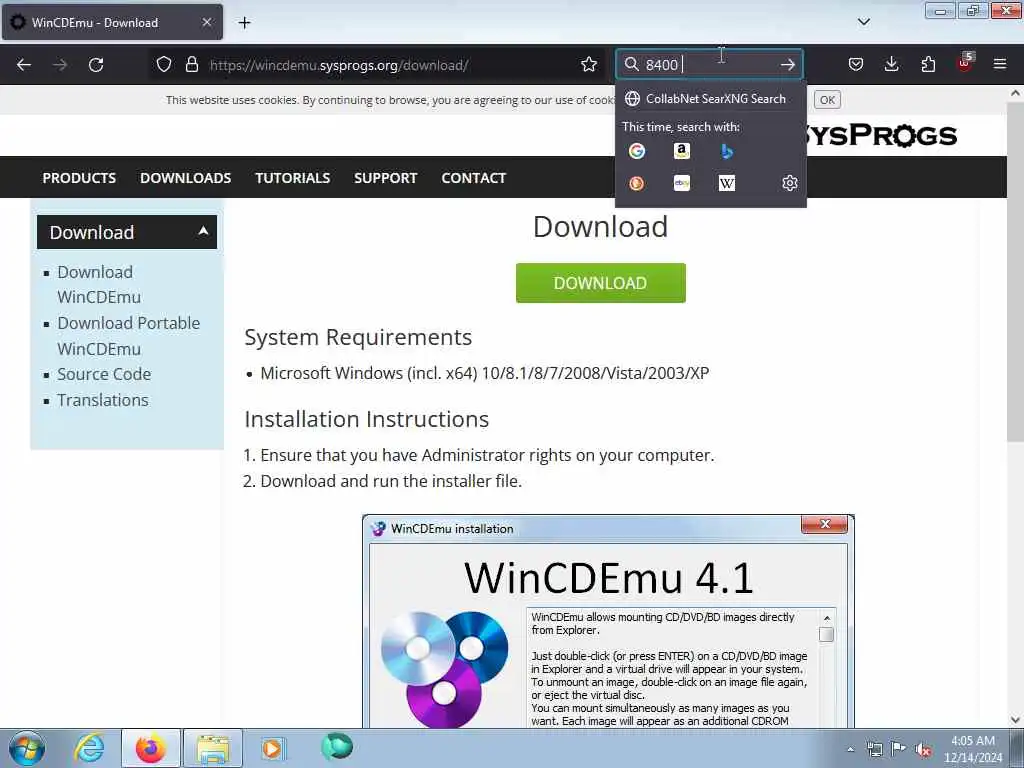Image resolution: width=1024 pixels, height=768 pixels.
Task: Open the Windows Start menu
Action: (x=27, y=748)
